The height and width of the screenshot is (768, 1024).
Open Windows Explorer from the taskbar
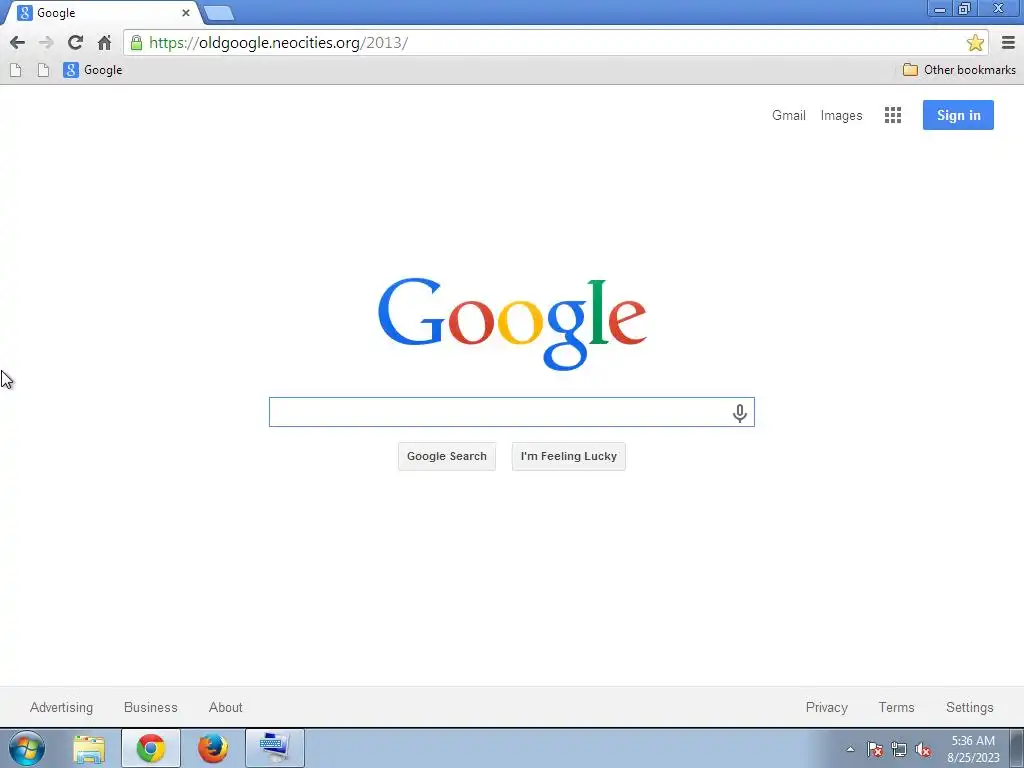click(89, 748)
